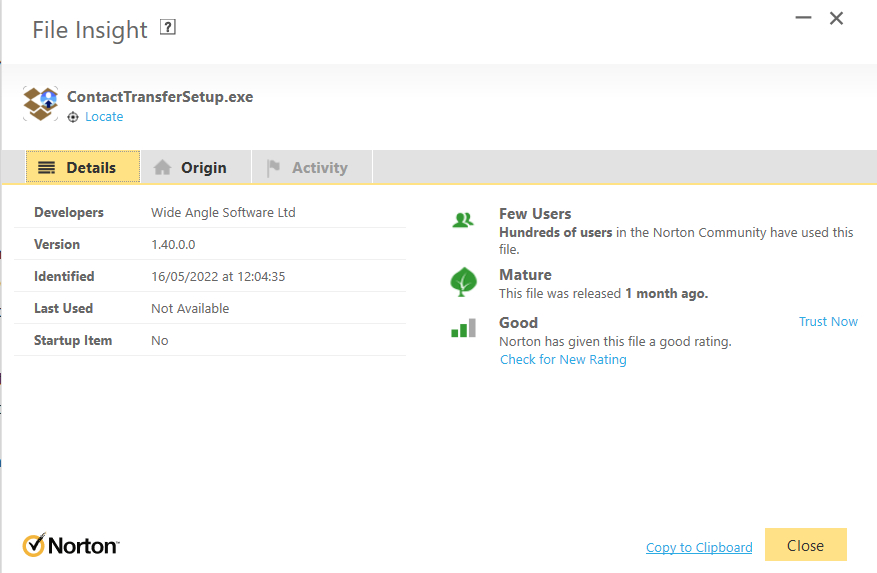Click the 'Good' rating heading
This screenshot has height=573, width=877.
coord(518,323)
